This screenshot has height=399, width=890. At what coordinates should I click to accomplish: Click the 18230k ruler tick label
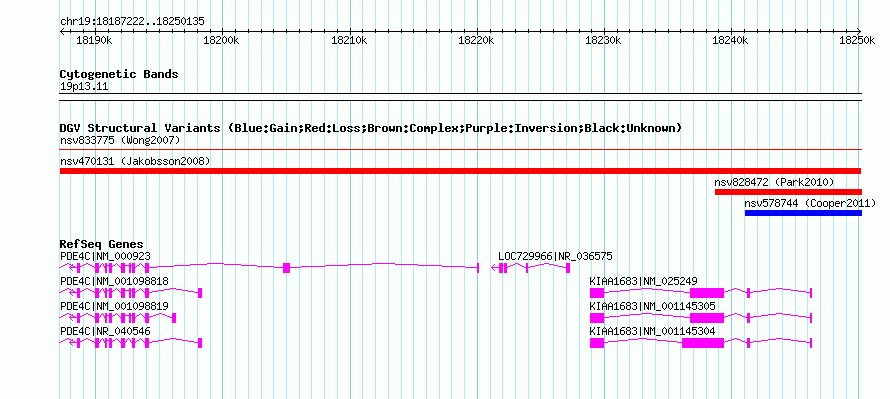coord(603,40)
